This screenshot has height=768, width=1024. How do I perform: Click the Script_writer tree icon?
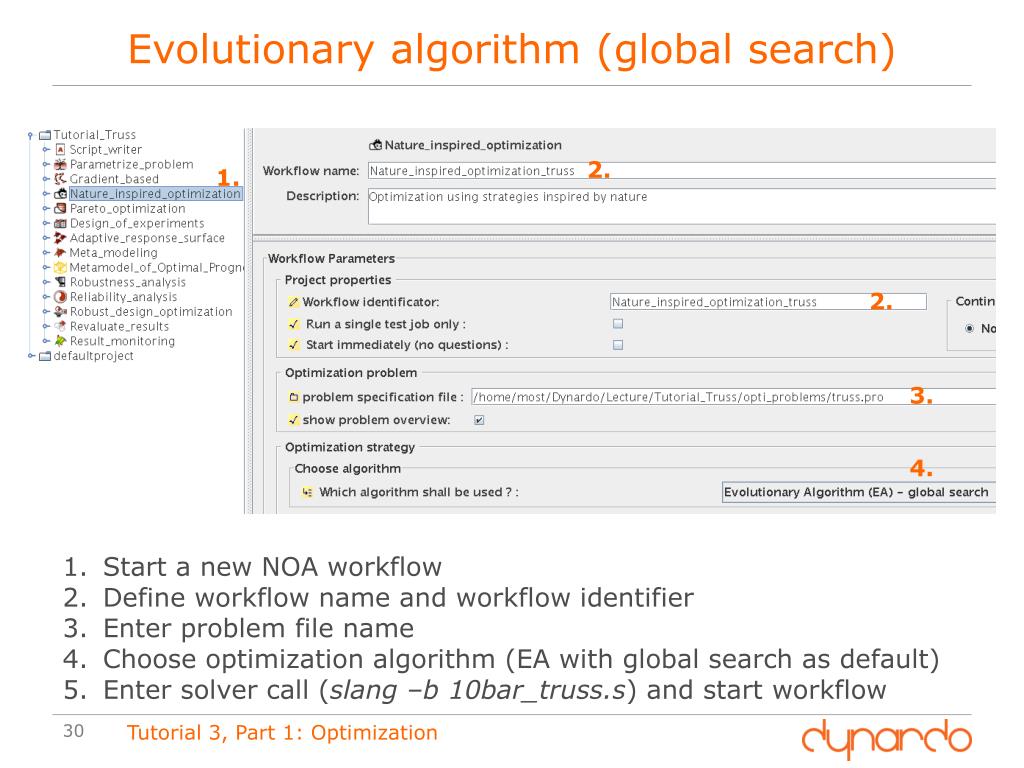tap(60, 150)
